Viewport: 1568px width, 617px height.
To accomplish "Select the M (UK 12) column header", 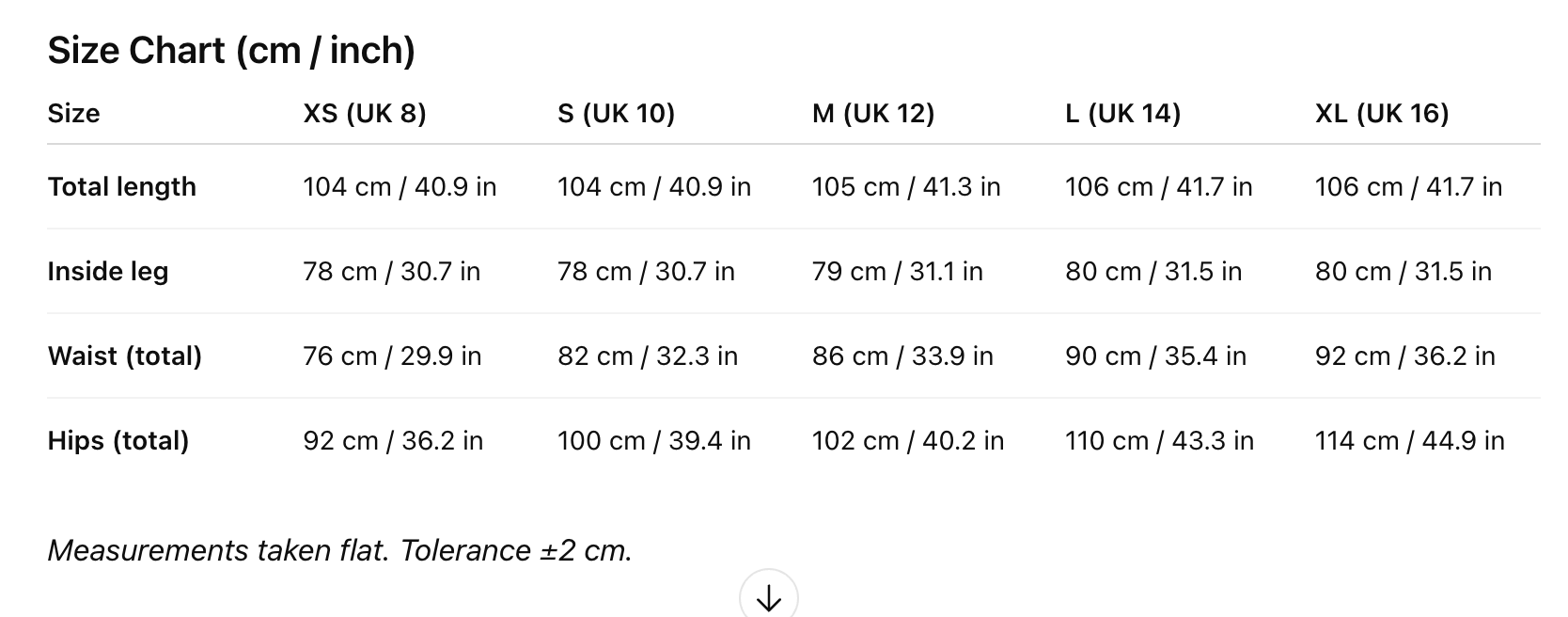I will click(872, 114).
